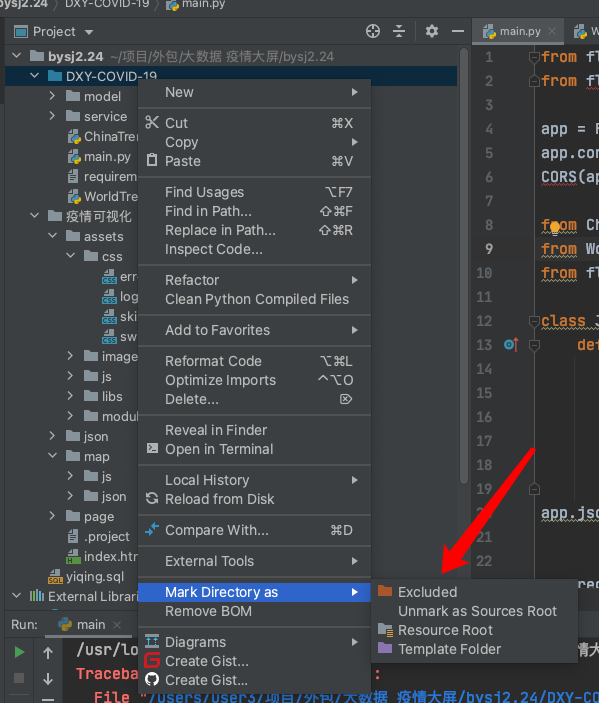
Task: Mark directory as Excluded
Action: 474,592
